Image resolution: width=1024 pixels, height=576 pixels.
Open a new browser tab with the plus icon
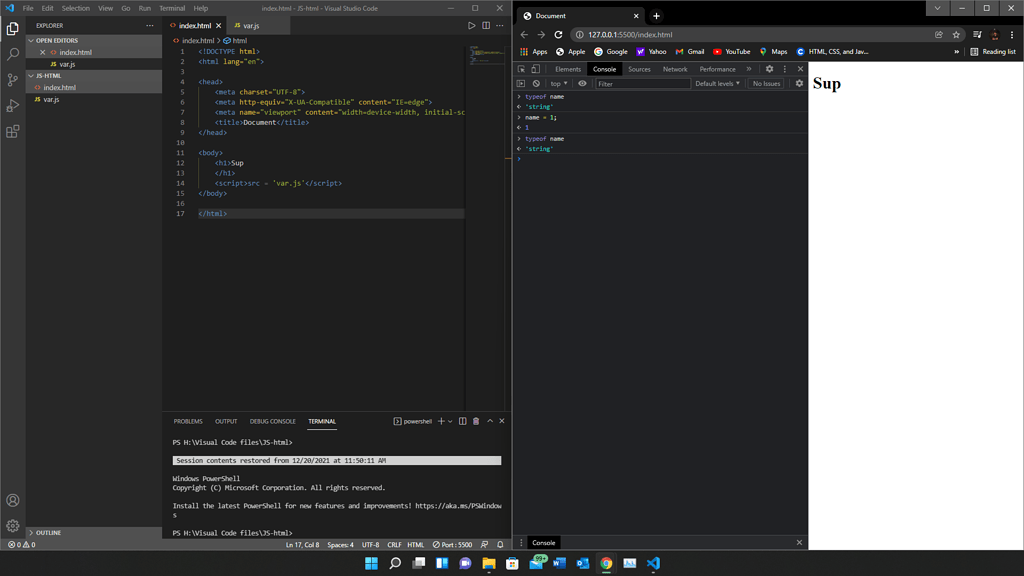click(x=655, y=16)
